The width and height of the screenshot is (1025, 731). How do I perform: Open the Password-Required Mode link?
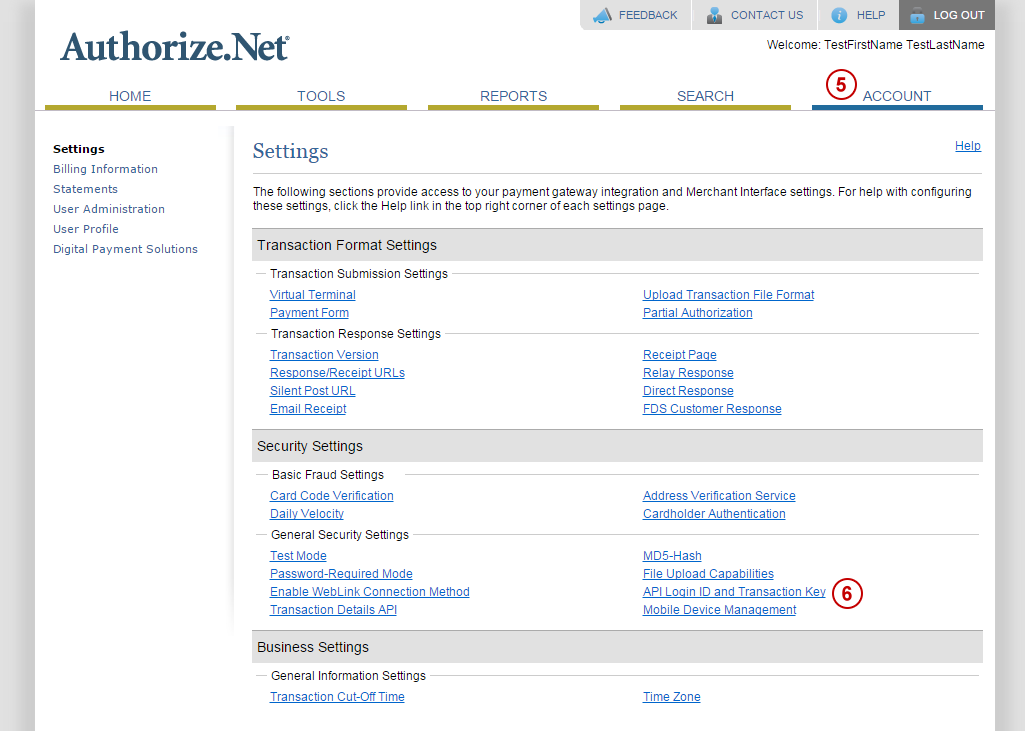[341, 573]
